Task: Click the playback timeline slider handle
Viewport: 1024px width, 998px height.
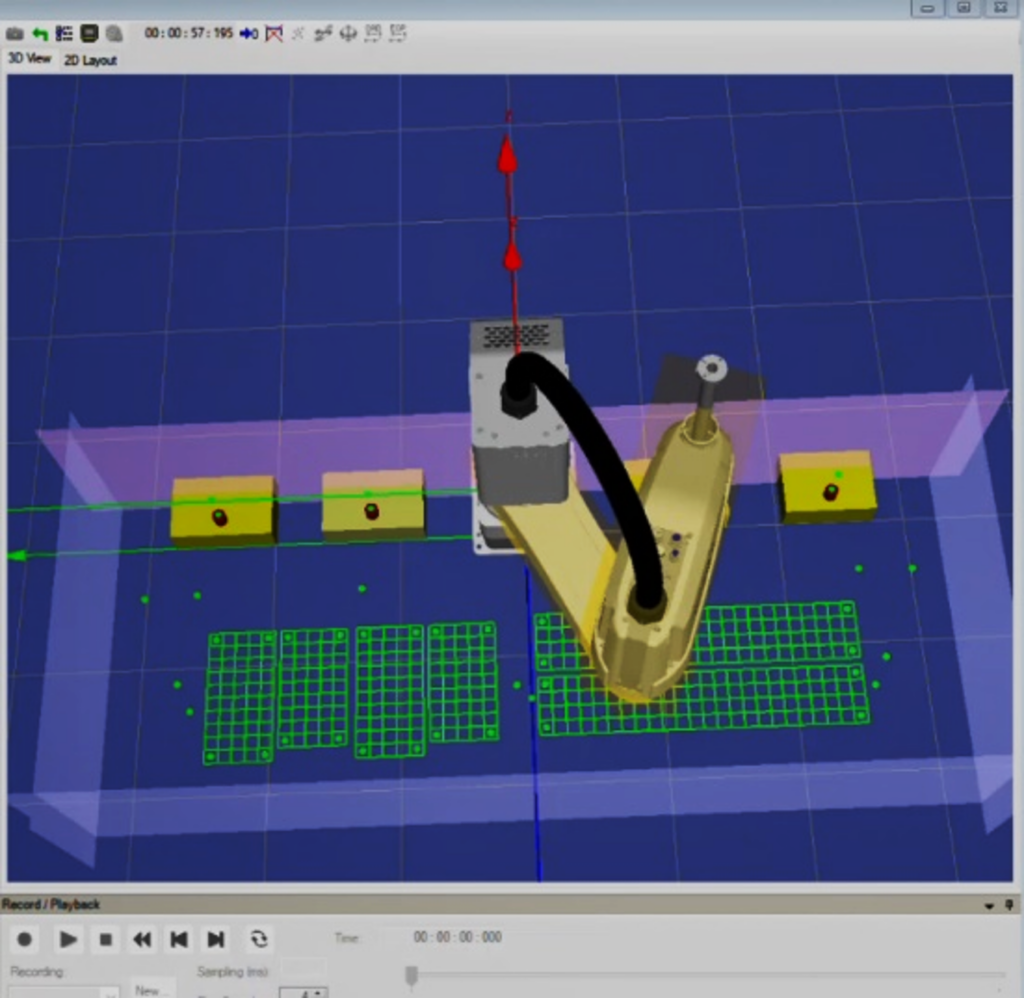Action: (413, 974)
